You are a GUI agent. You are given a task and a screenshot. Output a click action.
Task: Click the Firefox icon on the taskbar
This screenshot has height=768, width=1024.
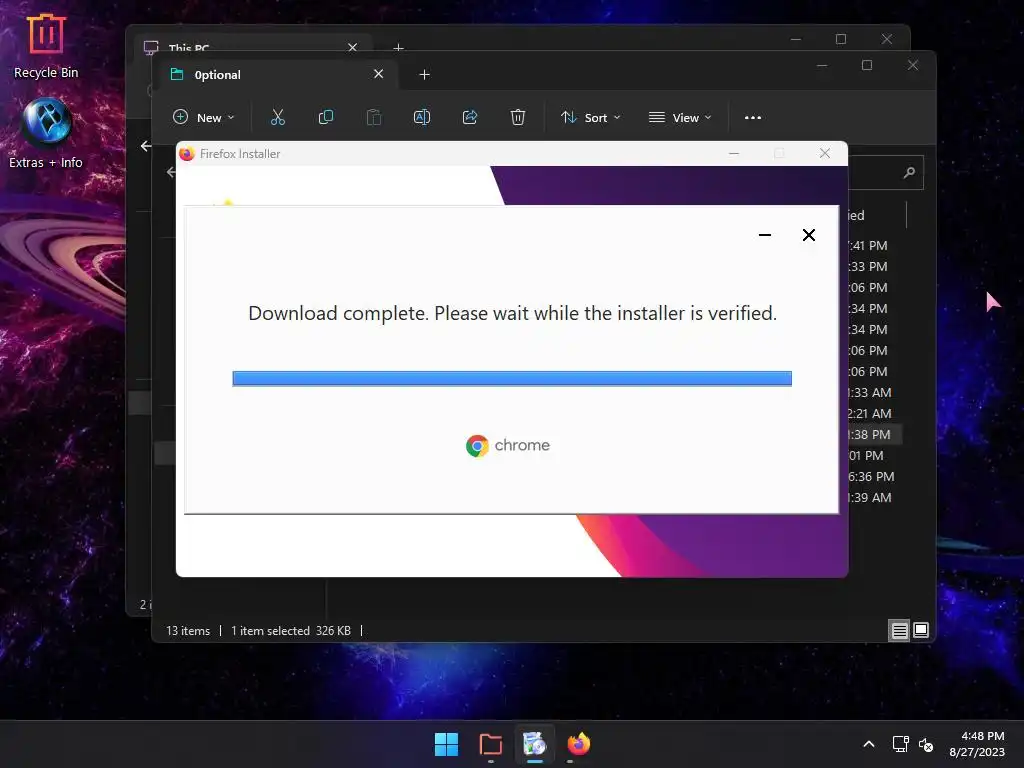tap(579, 744)
